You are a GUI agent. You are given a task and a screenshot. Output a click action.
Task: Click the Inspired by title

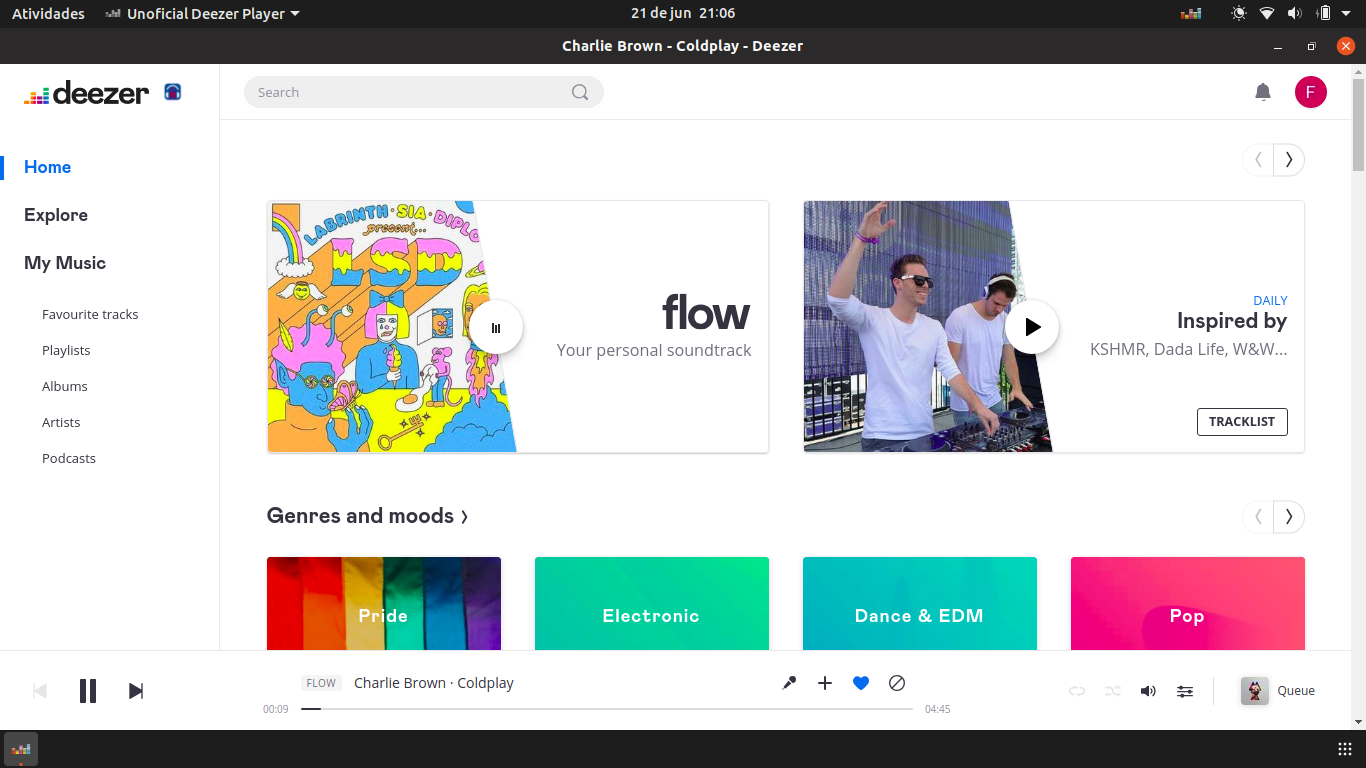coord(1232,321)
